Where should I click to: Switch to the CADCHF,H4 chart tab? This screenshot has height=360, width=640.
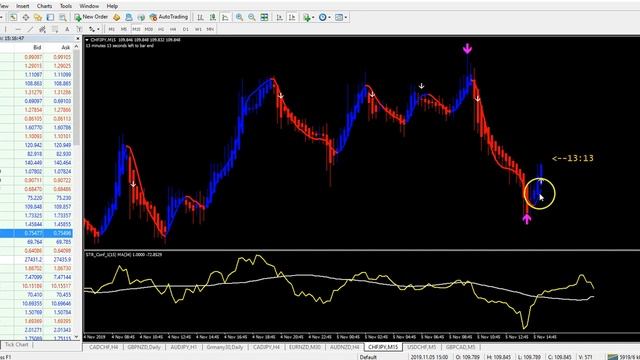coord(103,347)
